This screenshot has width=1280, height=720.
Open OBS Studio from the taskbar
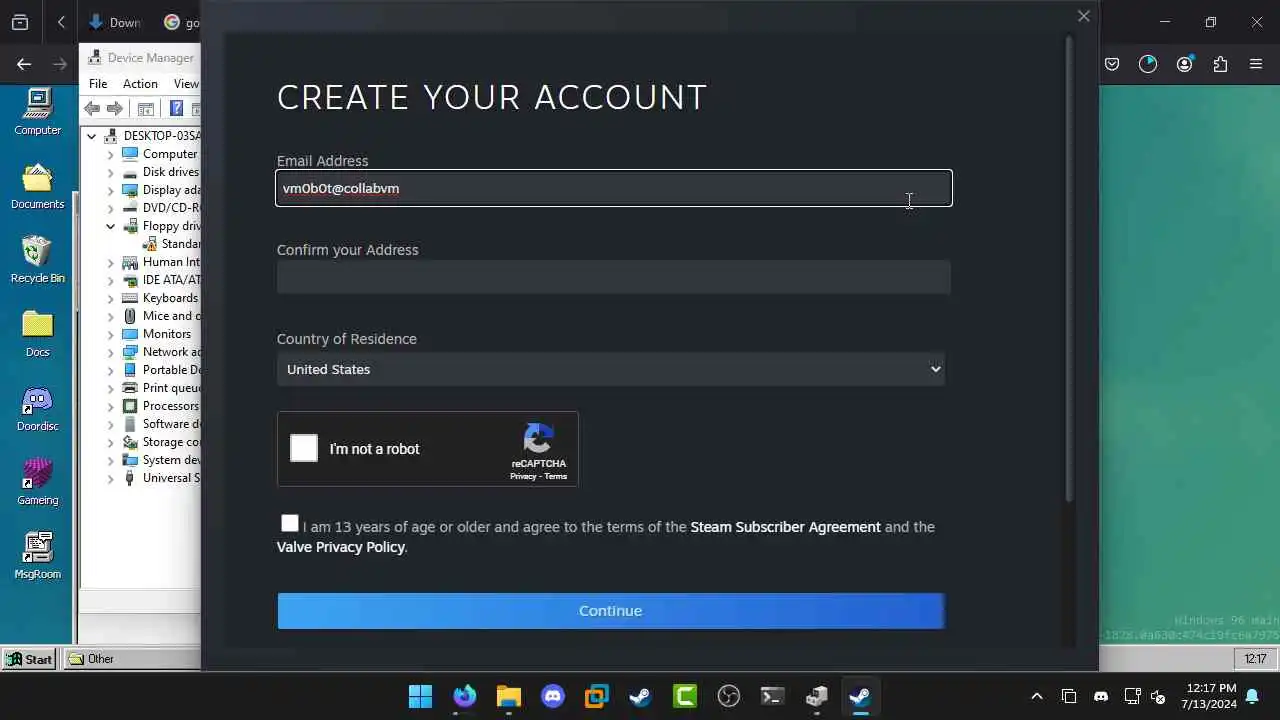click(729, 696)
